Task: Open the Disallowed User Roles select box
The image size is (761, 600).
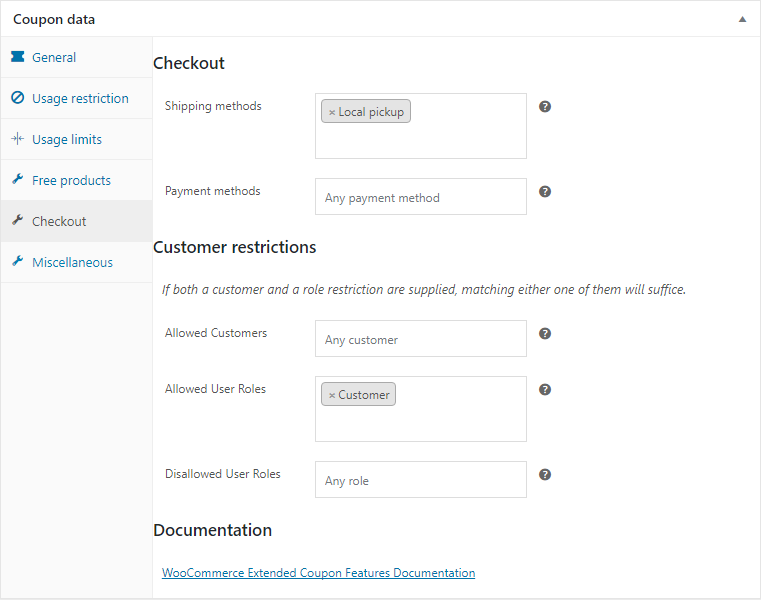Action: coord(420,480)
